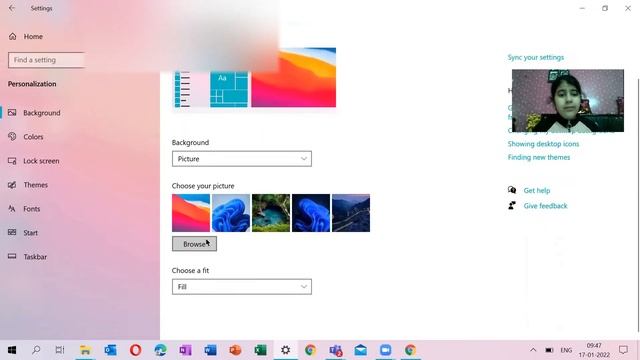
Task: Open Finding new themes help link
Action: [x=539, y=158]
